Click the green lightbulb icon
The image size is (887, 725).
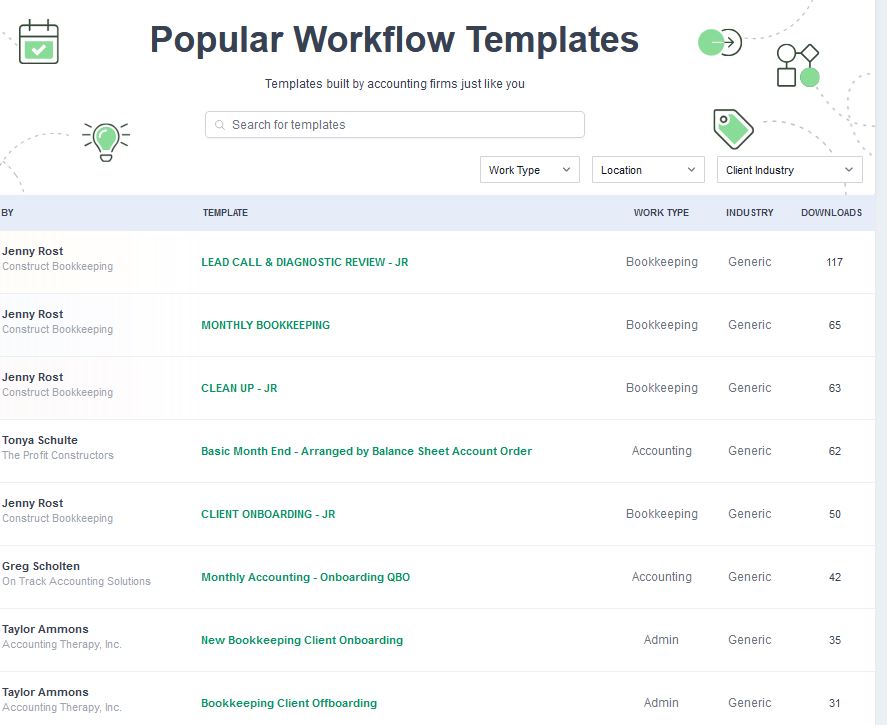106,140
